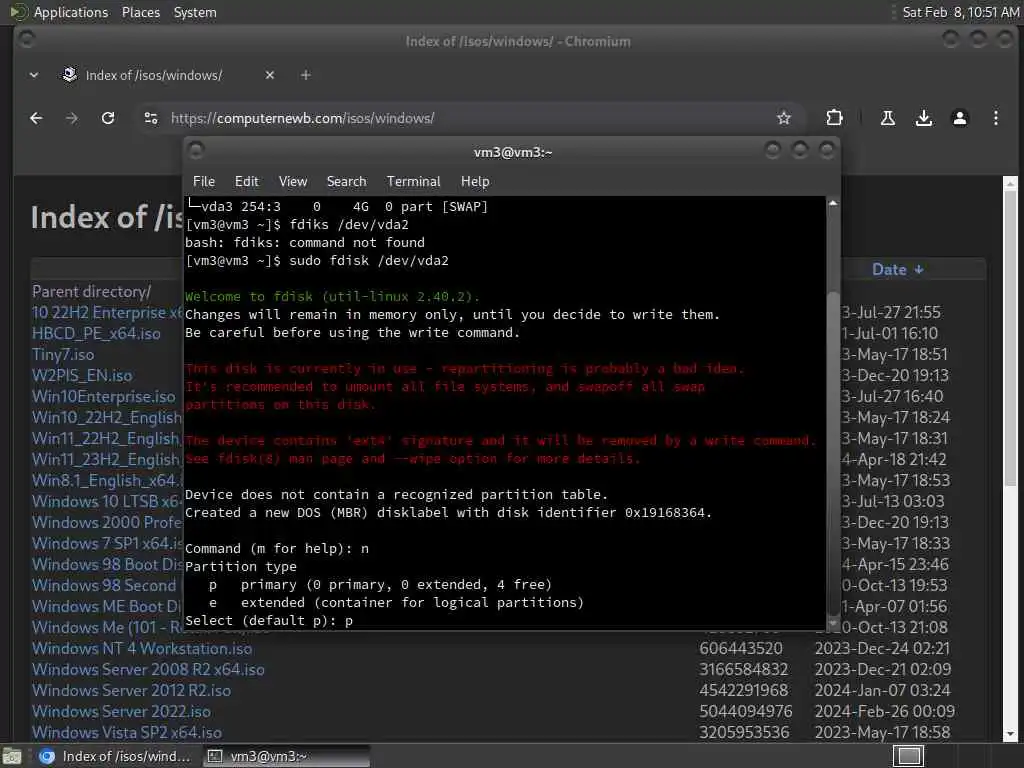Open the Windows 98 Boot Disk link
1024x768 pixels.
tap(107, 564)
